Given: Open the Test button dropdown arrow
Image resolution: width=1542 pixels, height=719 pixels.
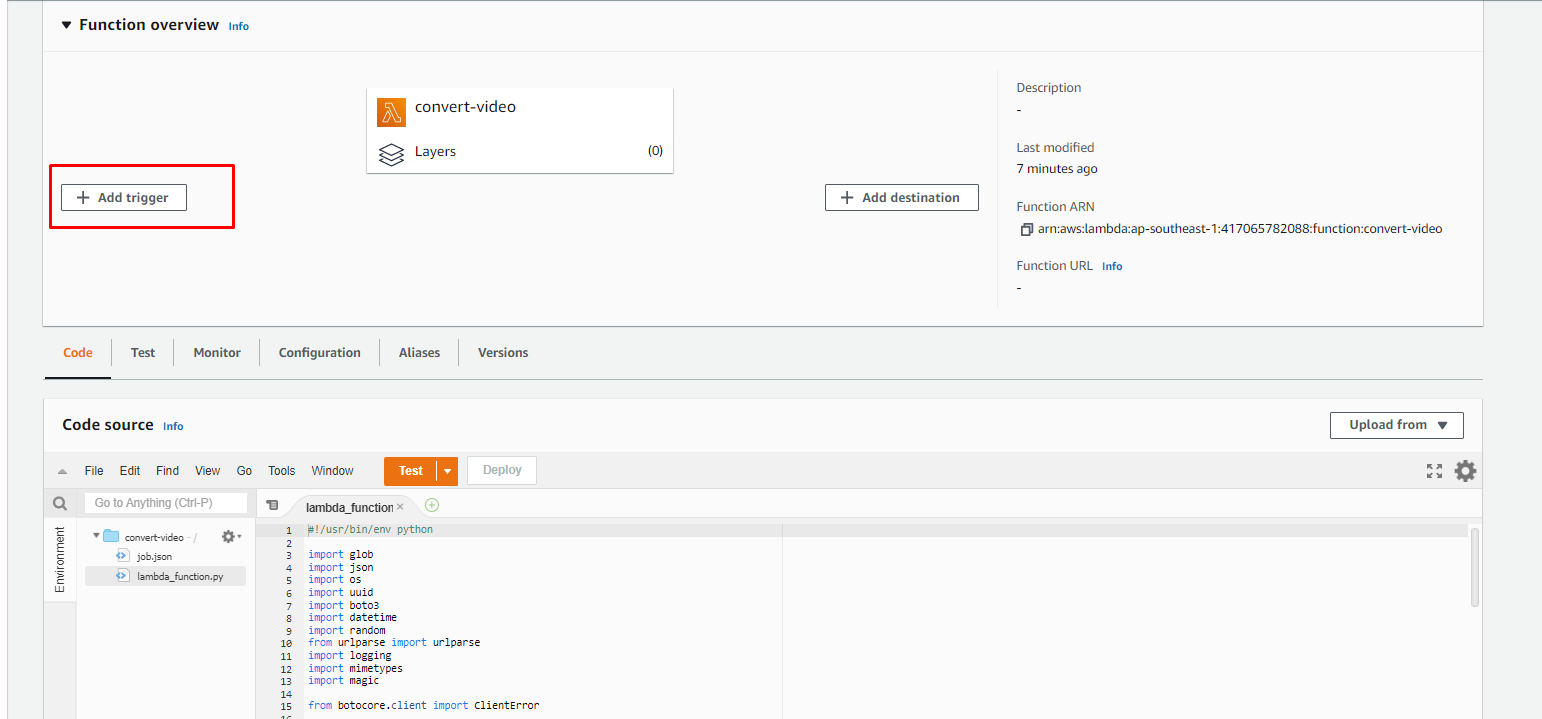Looking at the screenshot, I should click(x=448, y=471).
